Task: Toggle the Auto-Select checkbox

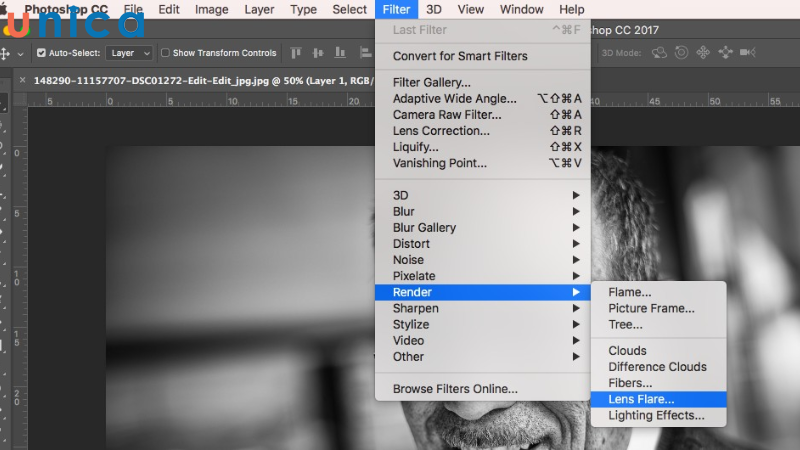Action: [x=41, y=53]
